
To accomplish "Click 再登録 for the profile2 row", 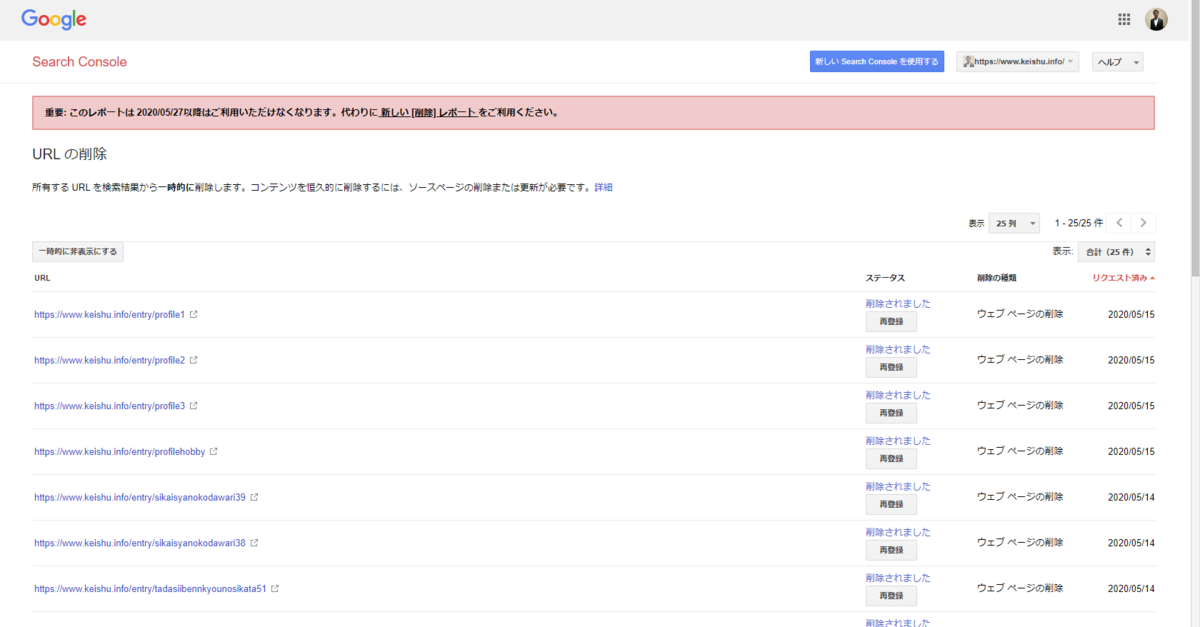I will pyautogui.click(x=891, y=368).
